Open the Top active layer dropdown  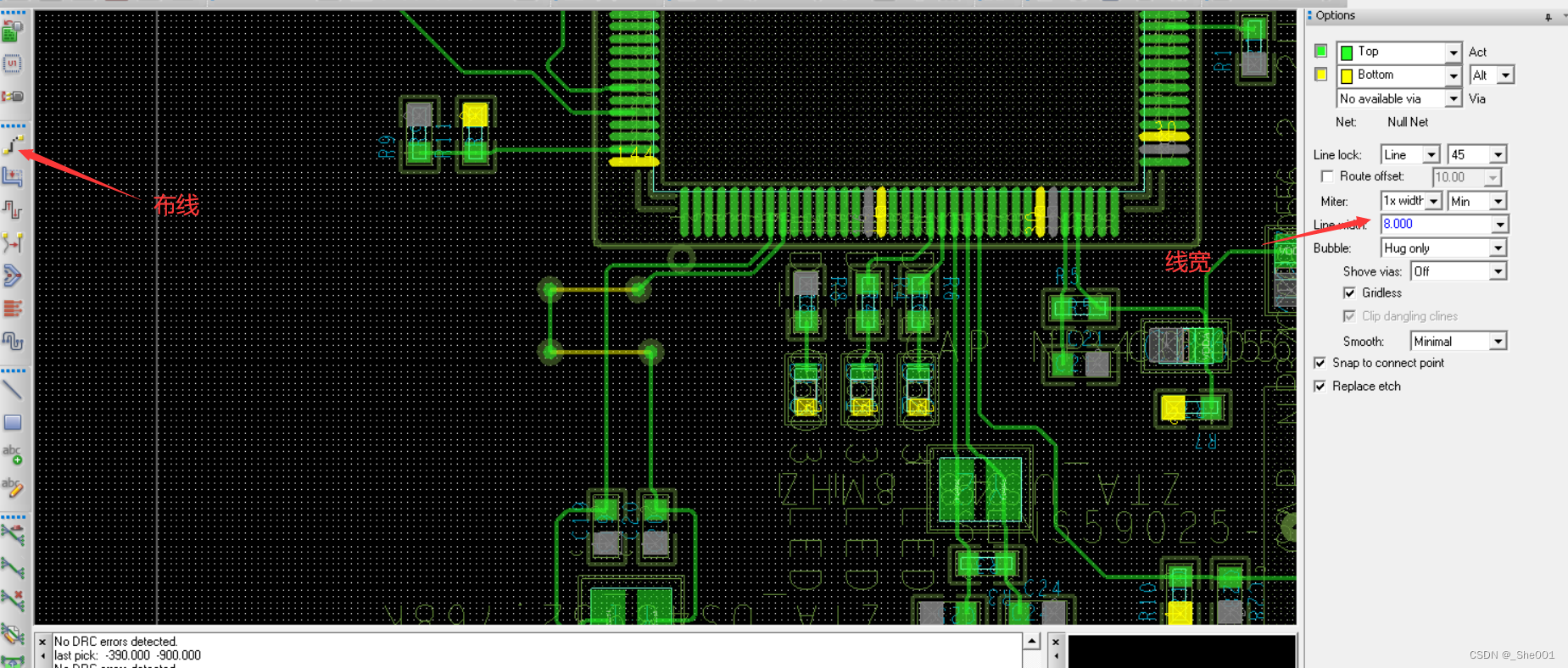1453,53
